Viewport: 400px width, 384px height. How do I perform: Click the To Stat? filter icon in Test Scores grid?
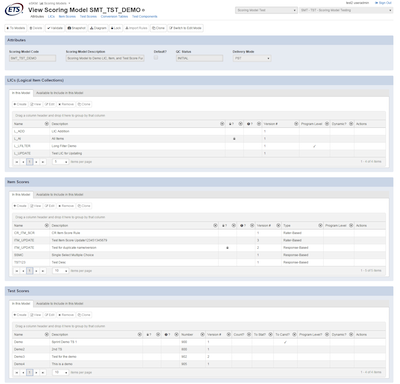click(x=270, y=335)
